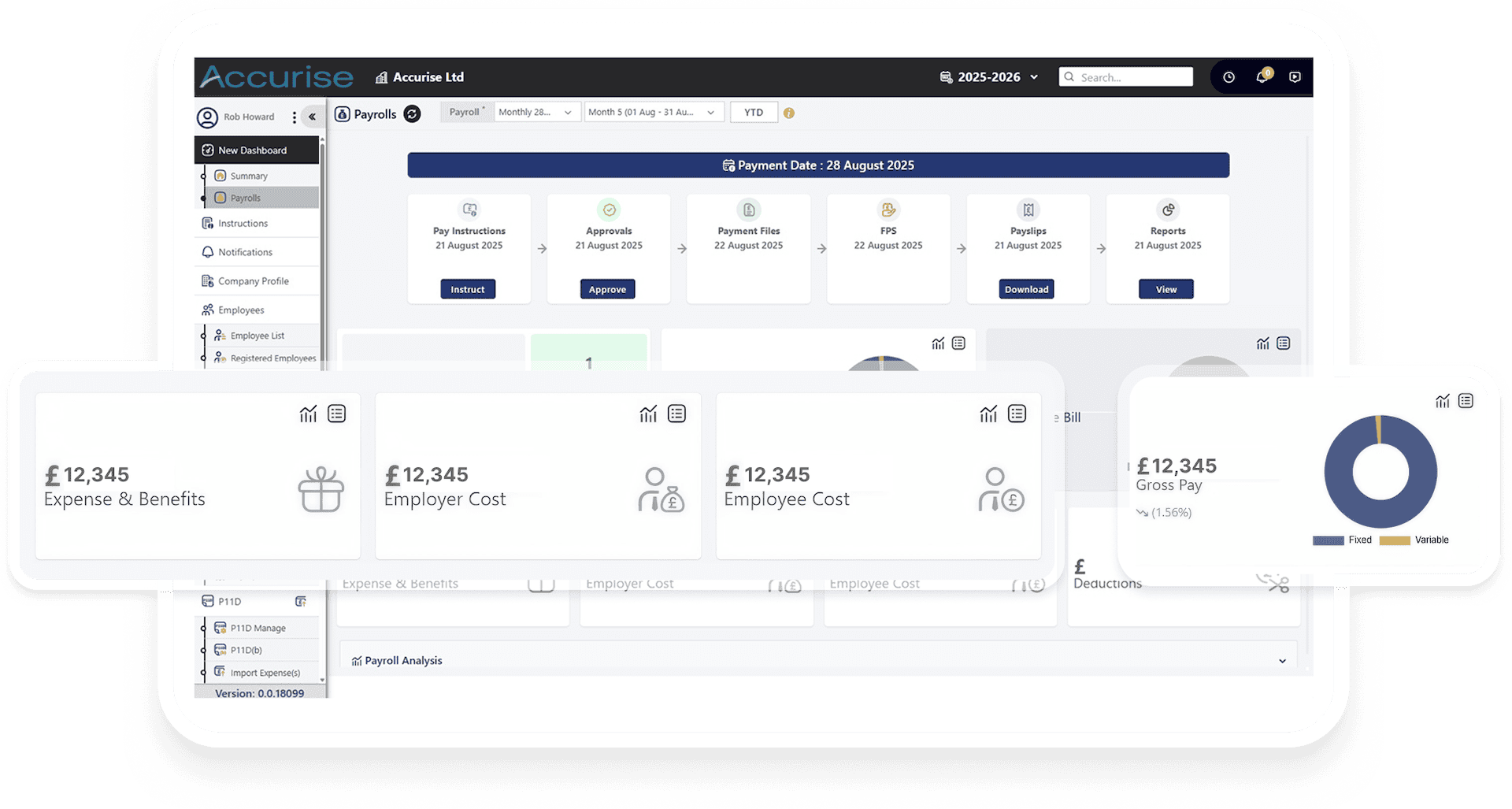1512x809 pixels.
Task: Select Employee List in the sidebar
Action: 256,335
